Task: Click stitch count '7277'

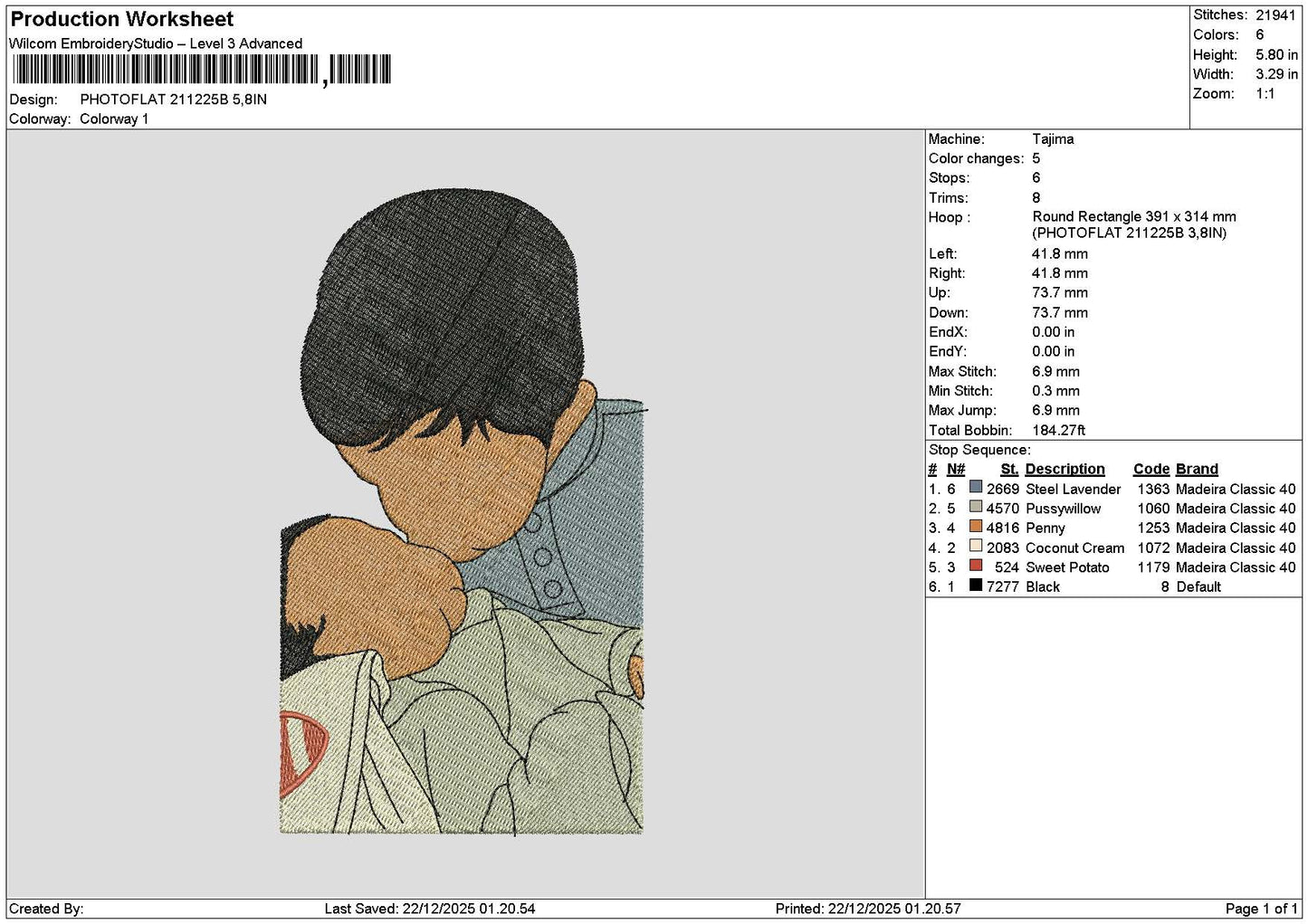Action: click(x=1003, y=587)
